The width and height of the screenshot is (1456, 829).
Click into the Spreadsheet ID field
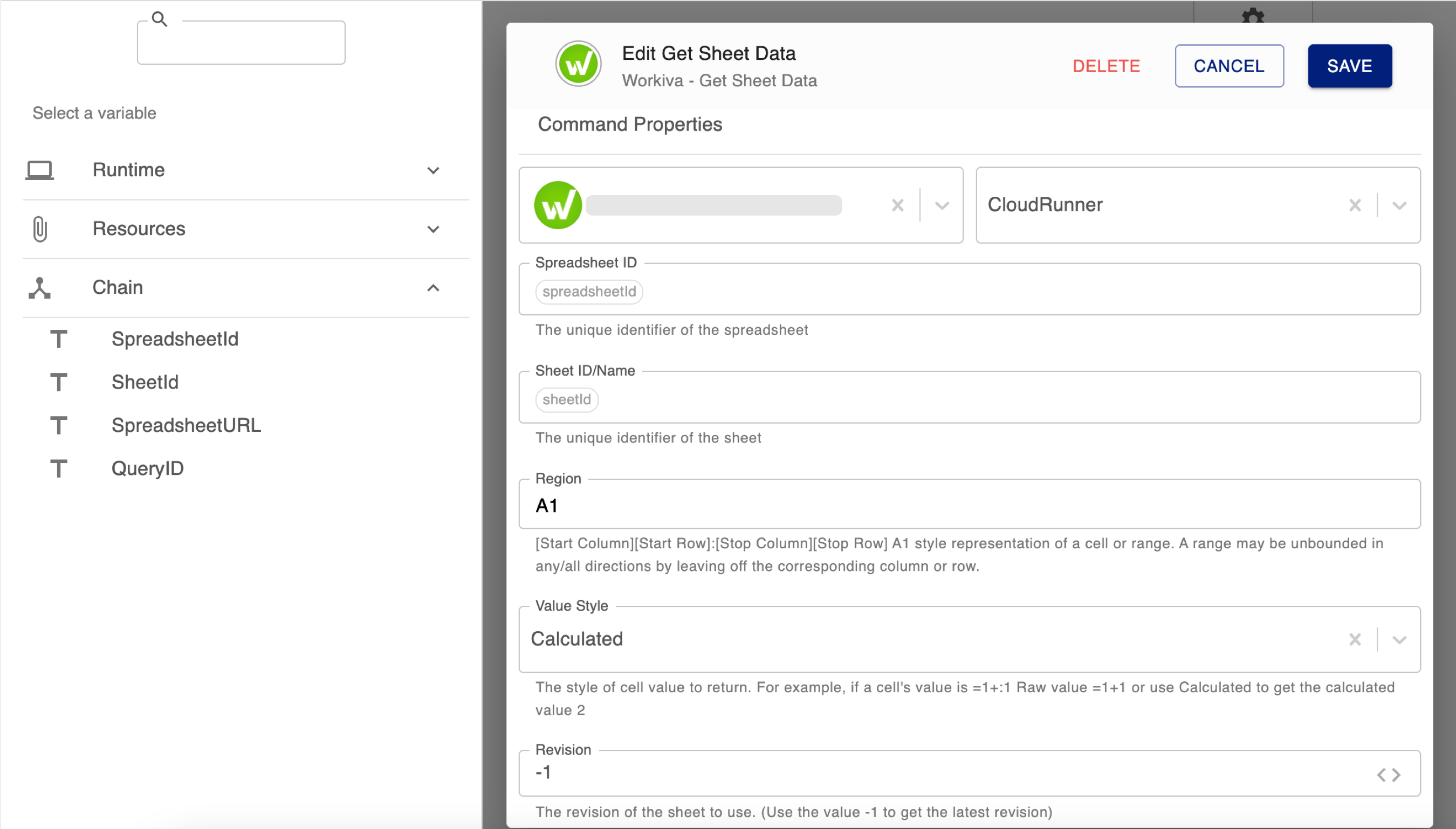(x=970, y=289)
